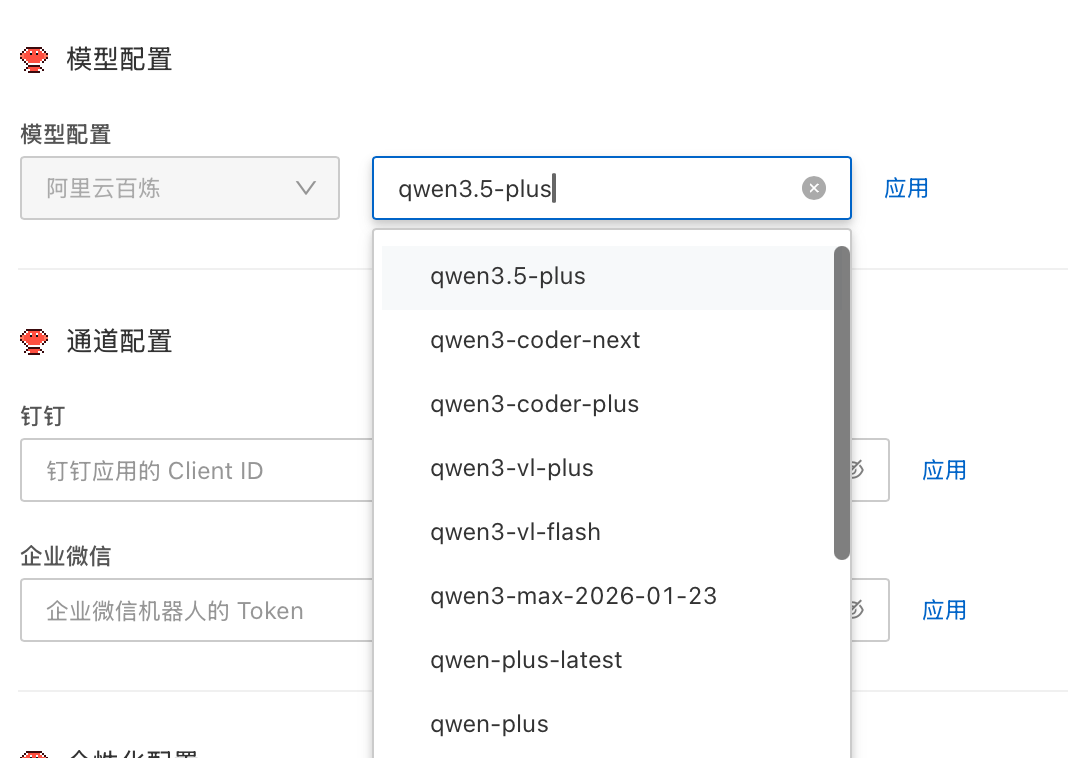The height and width of the screenshot is (758, 1068).
Task: Pick qwen-plus-latest model option
Action: pos(608,661)
